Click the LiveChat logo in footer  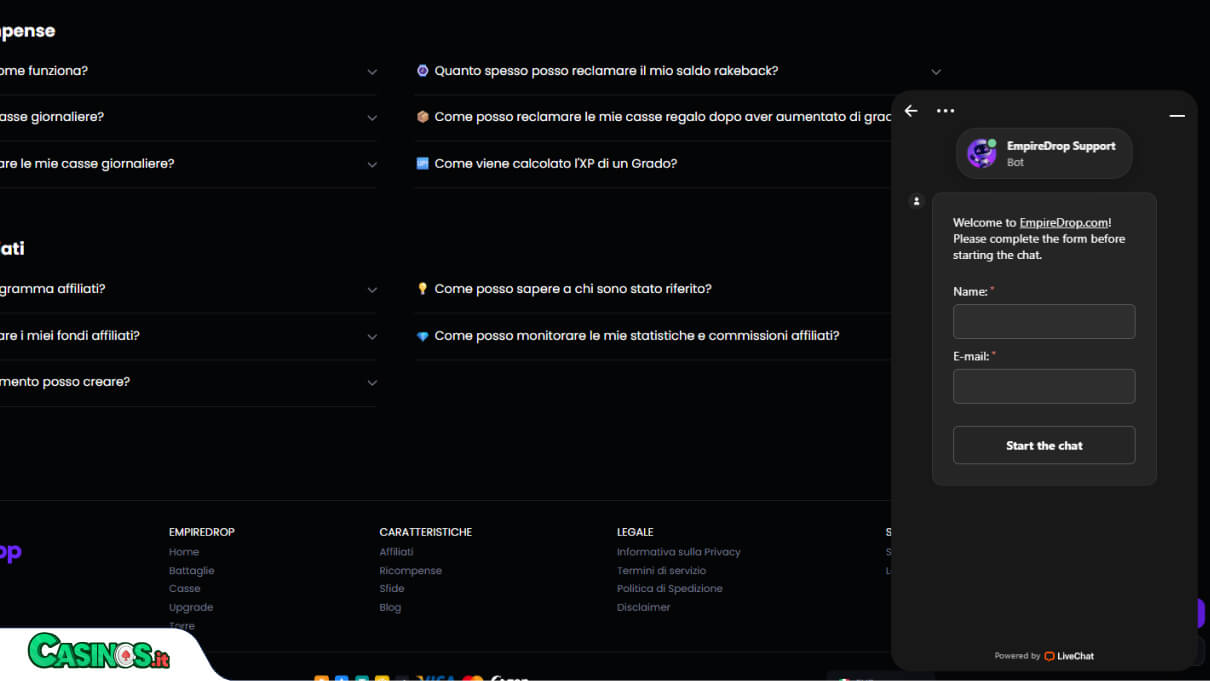pos(1069,656)
